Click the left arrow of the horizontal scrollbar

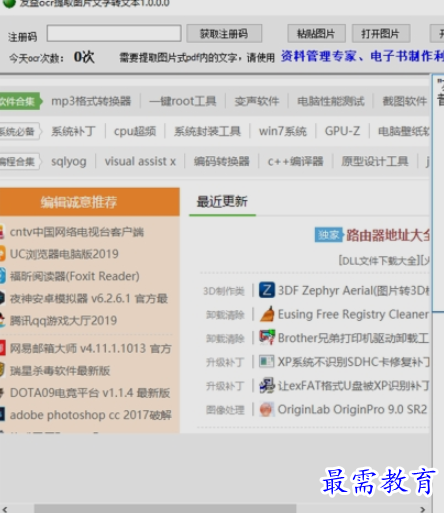pyautogui.click(x=5, y=509)
